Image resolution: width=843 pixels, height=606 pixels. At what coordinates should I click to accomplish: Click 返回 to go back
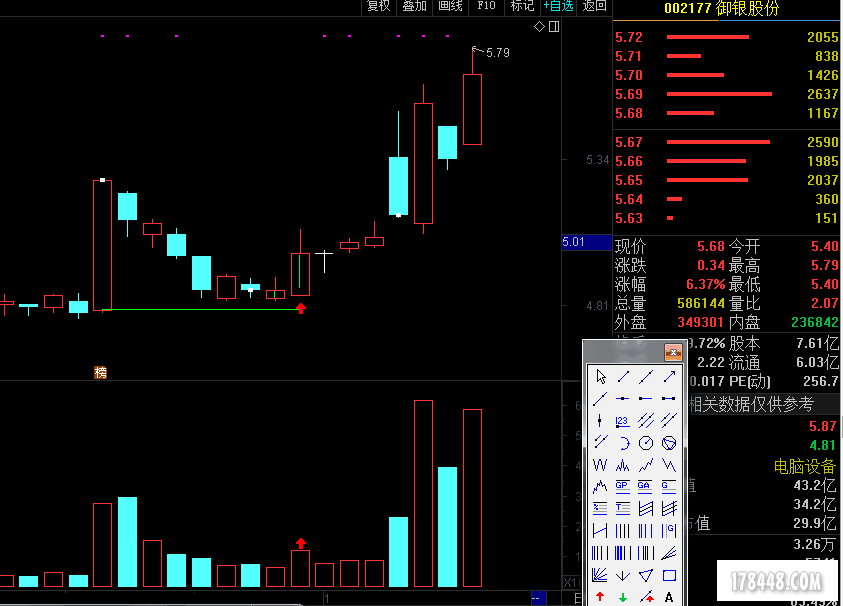click(594, 6)
